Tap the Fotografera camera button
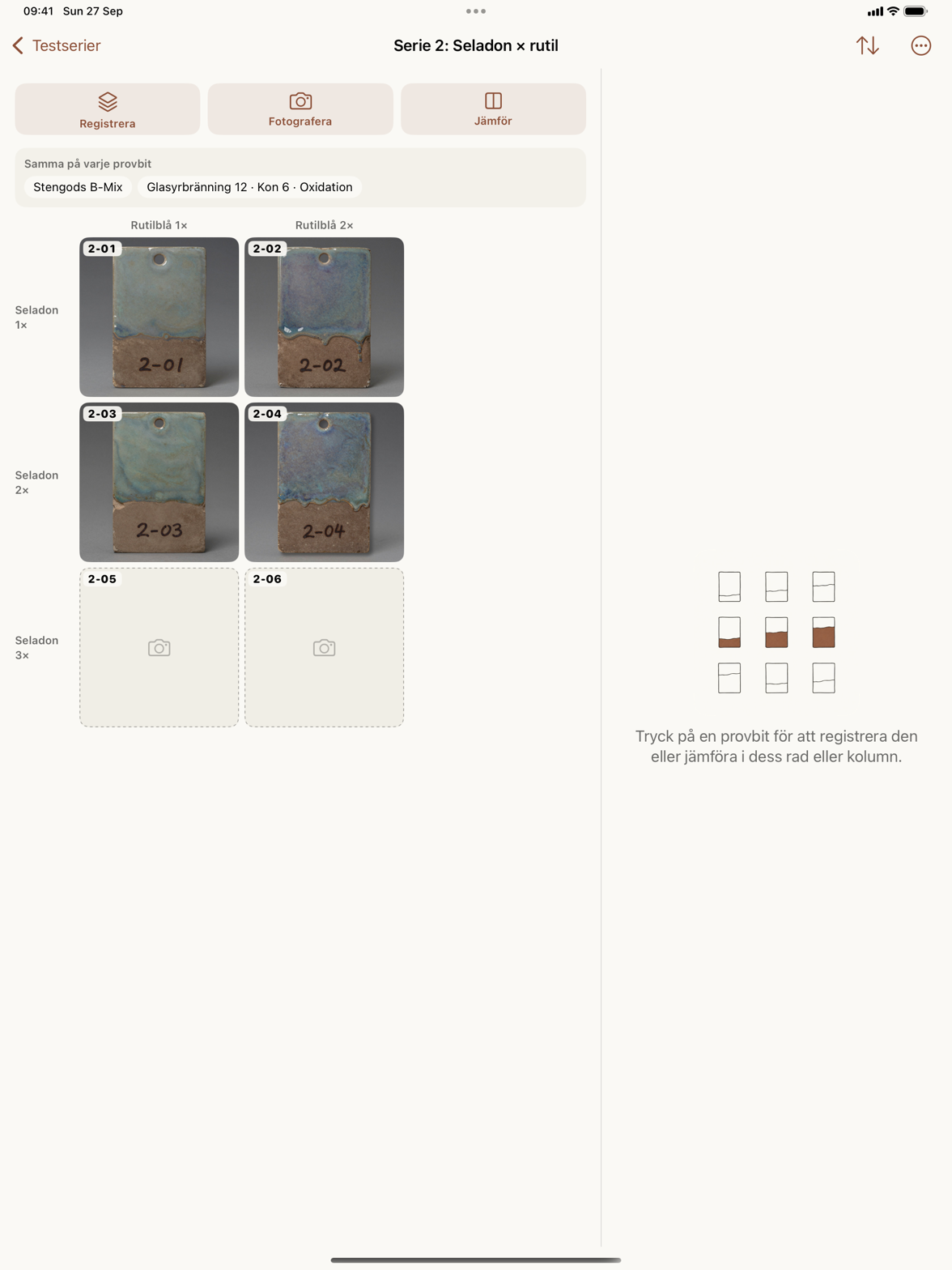The width and height of the screenshot is (952, 1270). coord(300,109)
